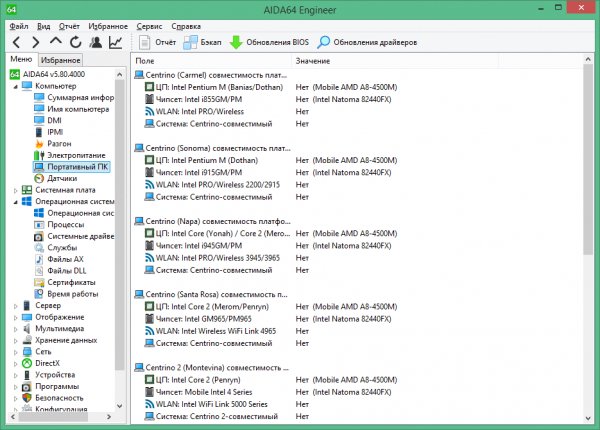Open the Файл menu
This screenshot has height=430, width=600.
(x=19, y=26)
